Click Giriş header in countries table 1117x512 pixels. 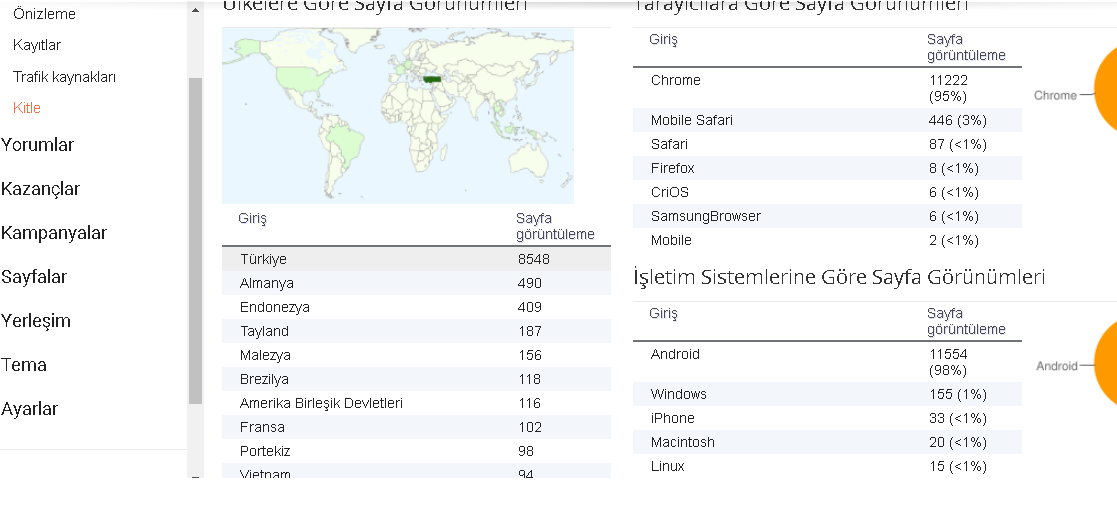click(252, 218)
